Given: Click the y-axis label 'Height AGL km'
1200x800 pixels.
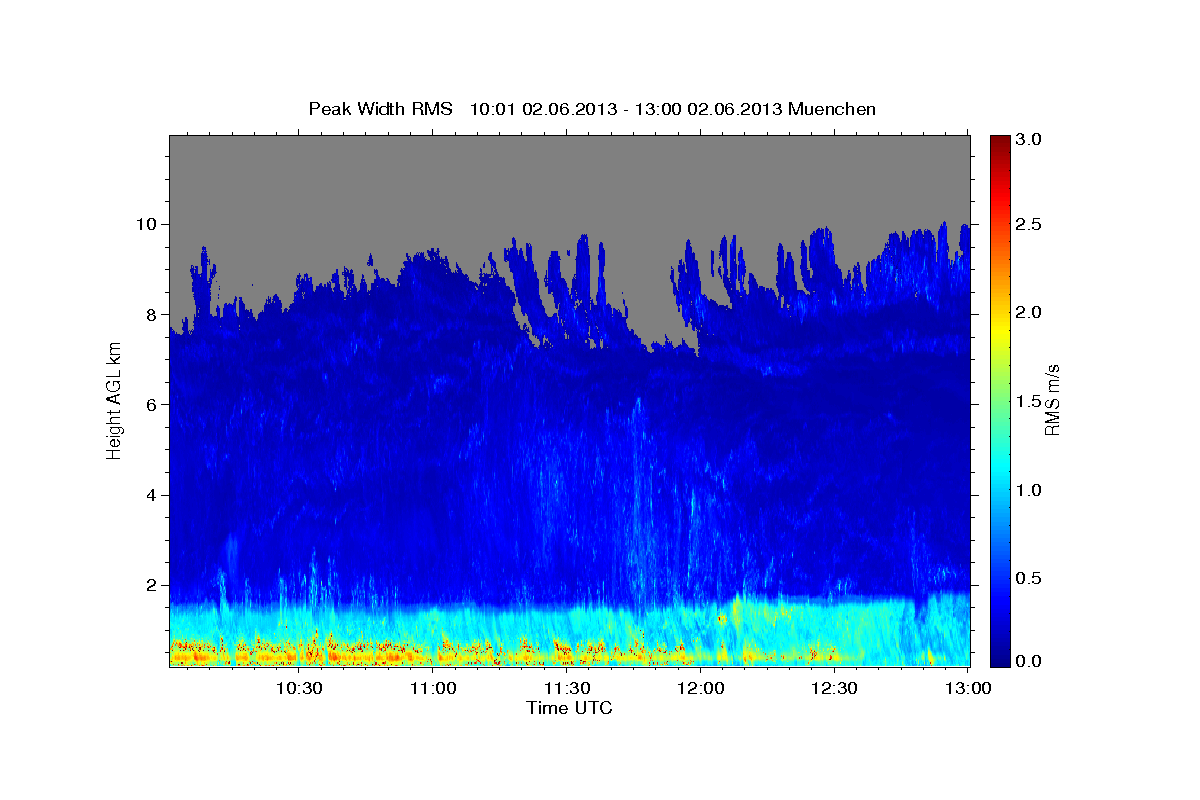Looking at the screenshot, I should [115, 402].
